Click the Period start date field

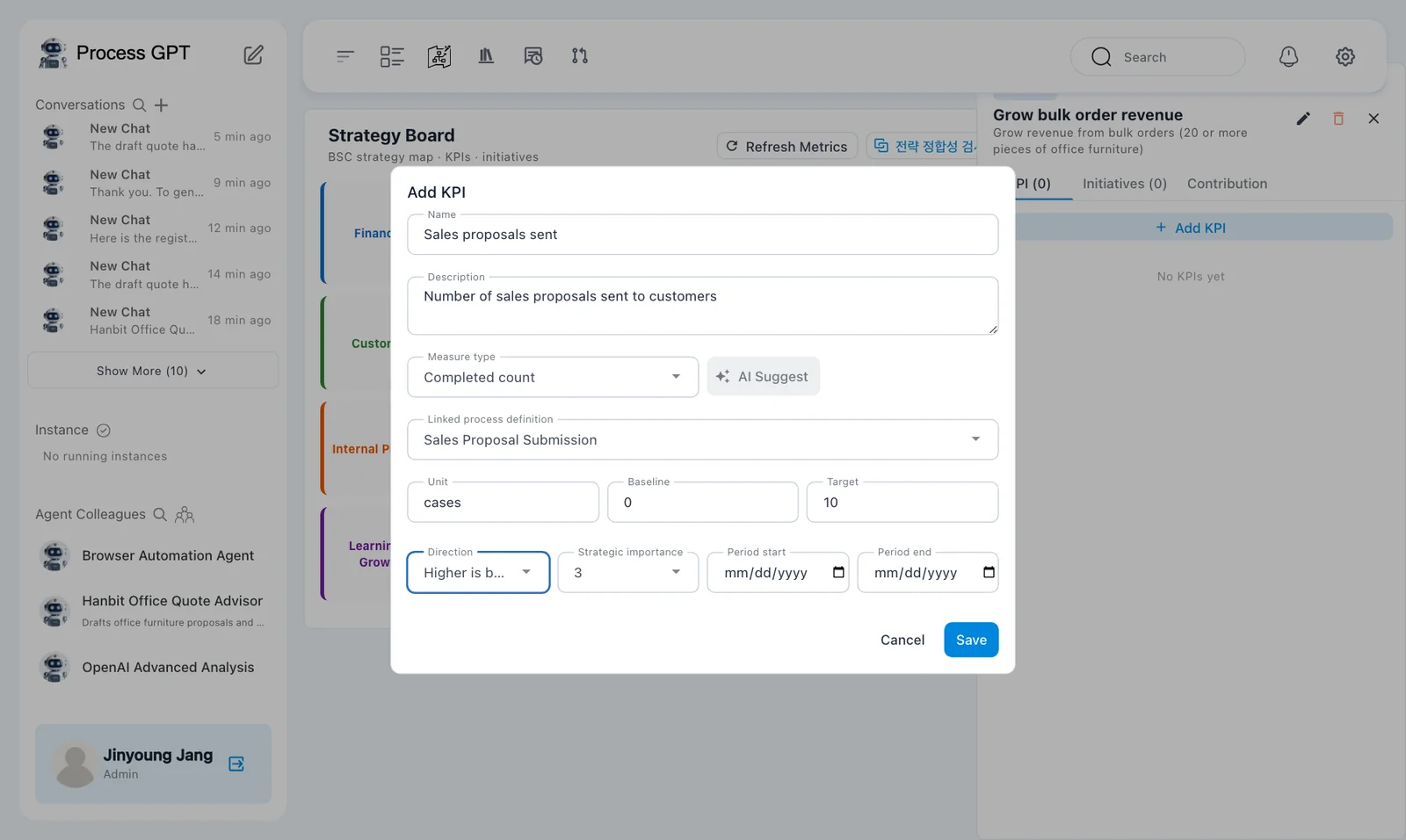coord(778,573)
